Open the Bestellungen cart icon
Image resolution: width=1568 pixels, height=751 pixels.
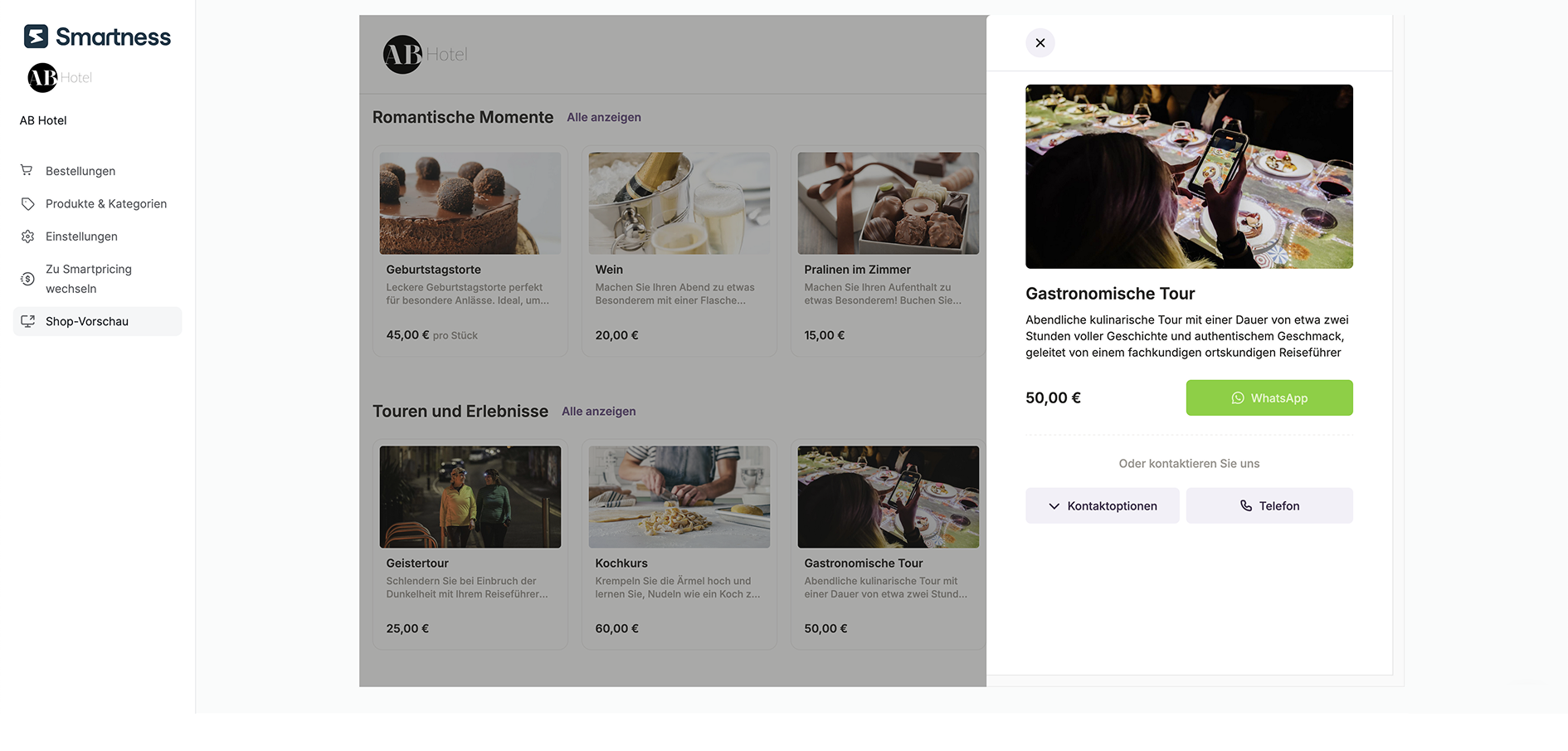click(x=27, y=170)
